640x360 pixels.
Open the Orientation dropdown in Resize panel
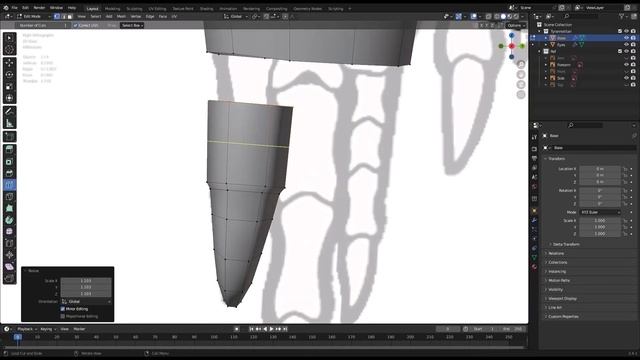click(x=86, y=301)
